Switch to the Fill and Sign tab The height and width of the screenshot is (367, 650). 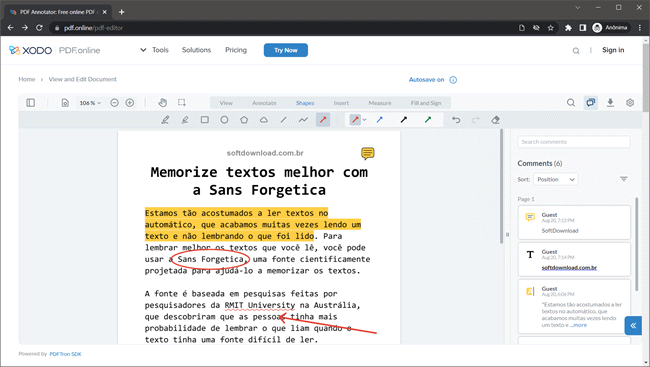[426, 103]
